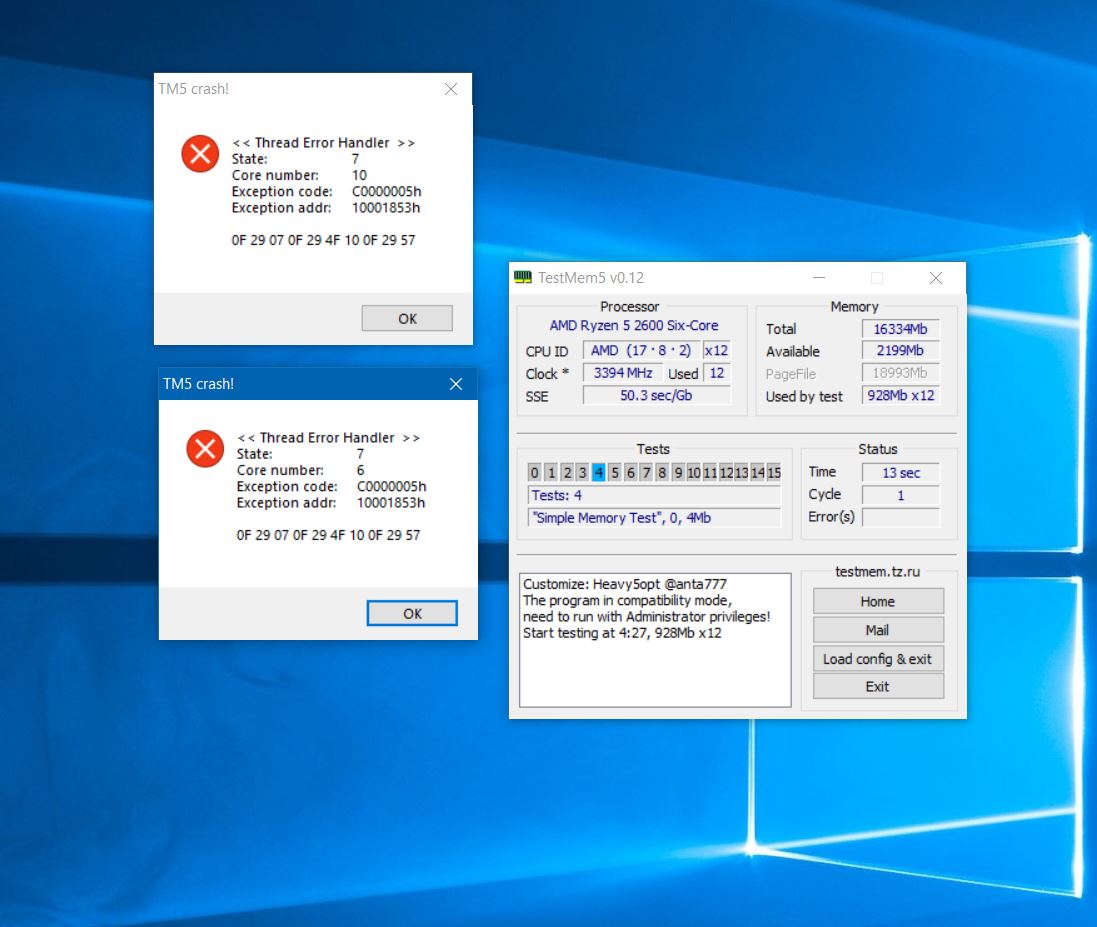Click OK in the Core number 6 crash dialog
Screen dimensions: 1097x927
(412, 614)
